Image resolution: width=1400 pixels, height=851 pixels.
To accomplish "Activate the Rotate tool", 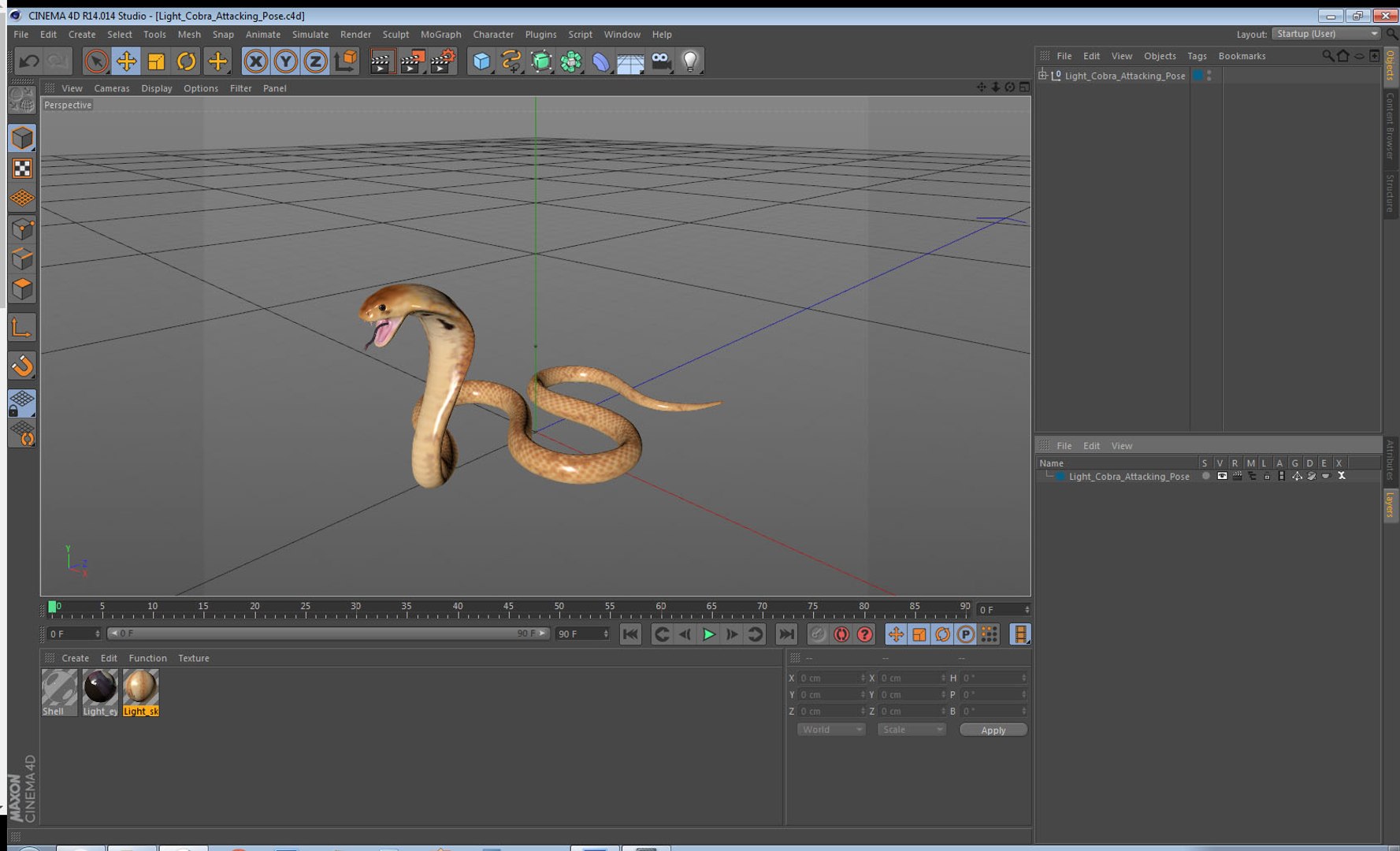I will pos(186,61).
